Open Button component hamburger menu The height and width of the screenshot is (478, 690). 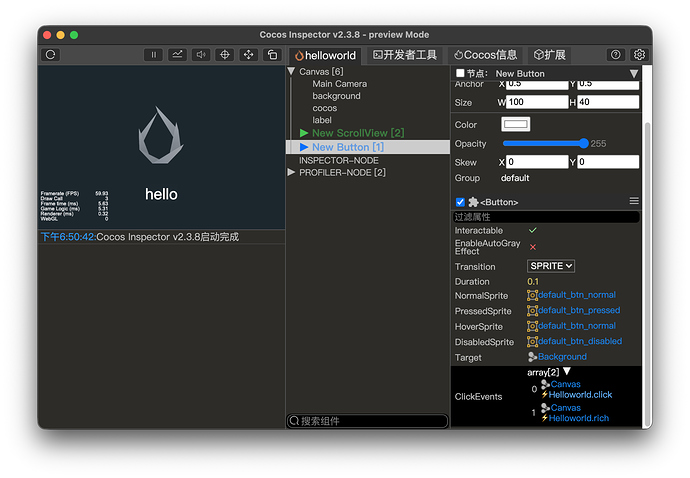coord(634,201)
